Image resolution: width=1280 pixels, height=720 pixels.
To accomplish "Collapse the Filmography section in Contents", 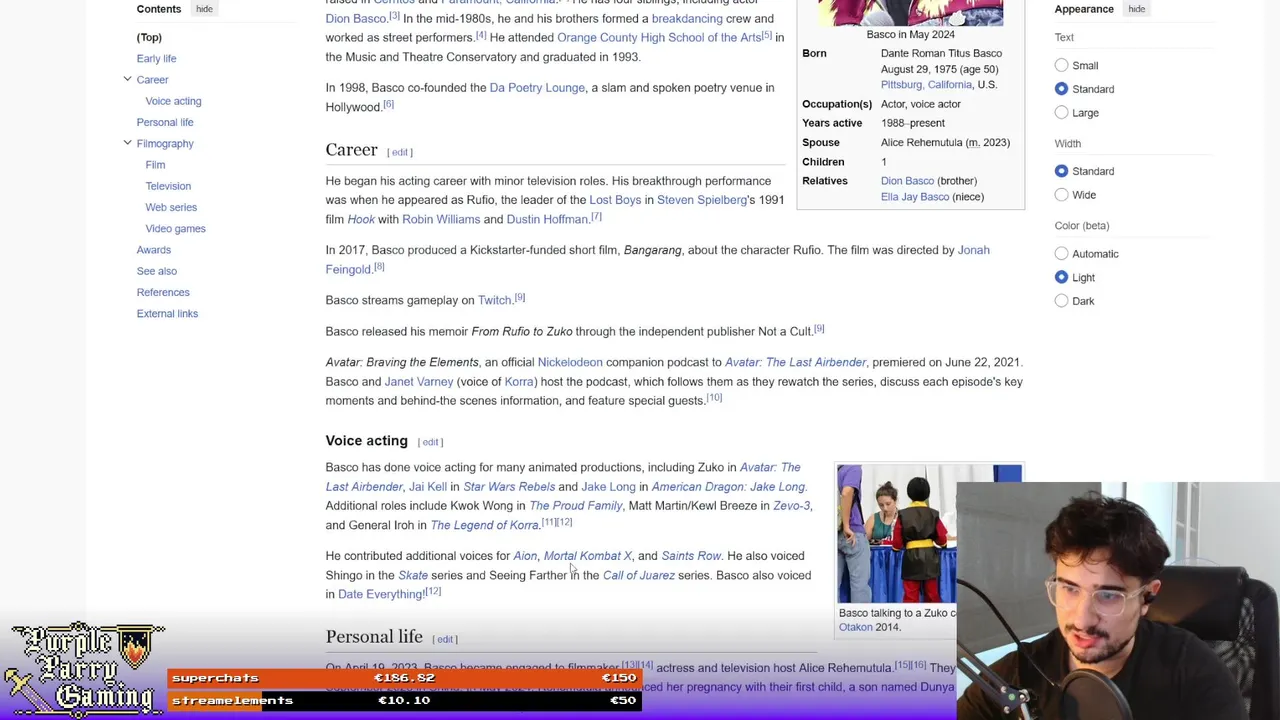I will click(127, 143).
